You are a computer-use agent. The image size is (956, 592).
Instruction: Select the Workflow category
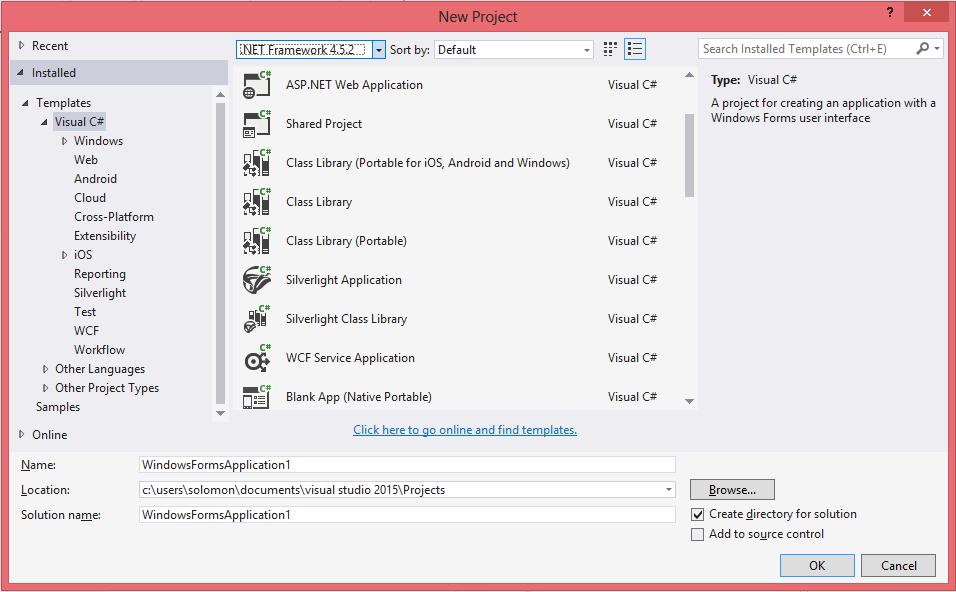coord(99,349)
